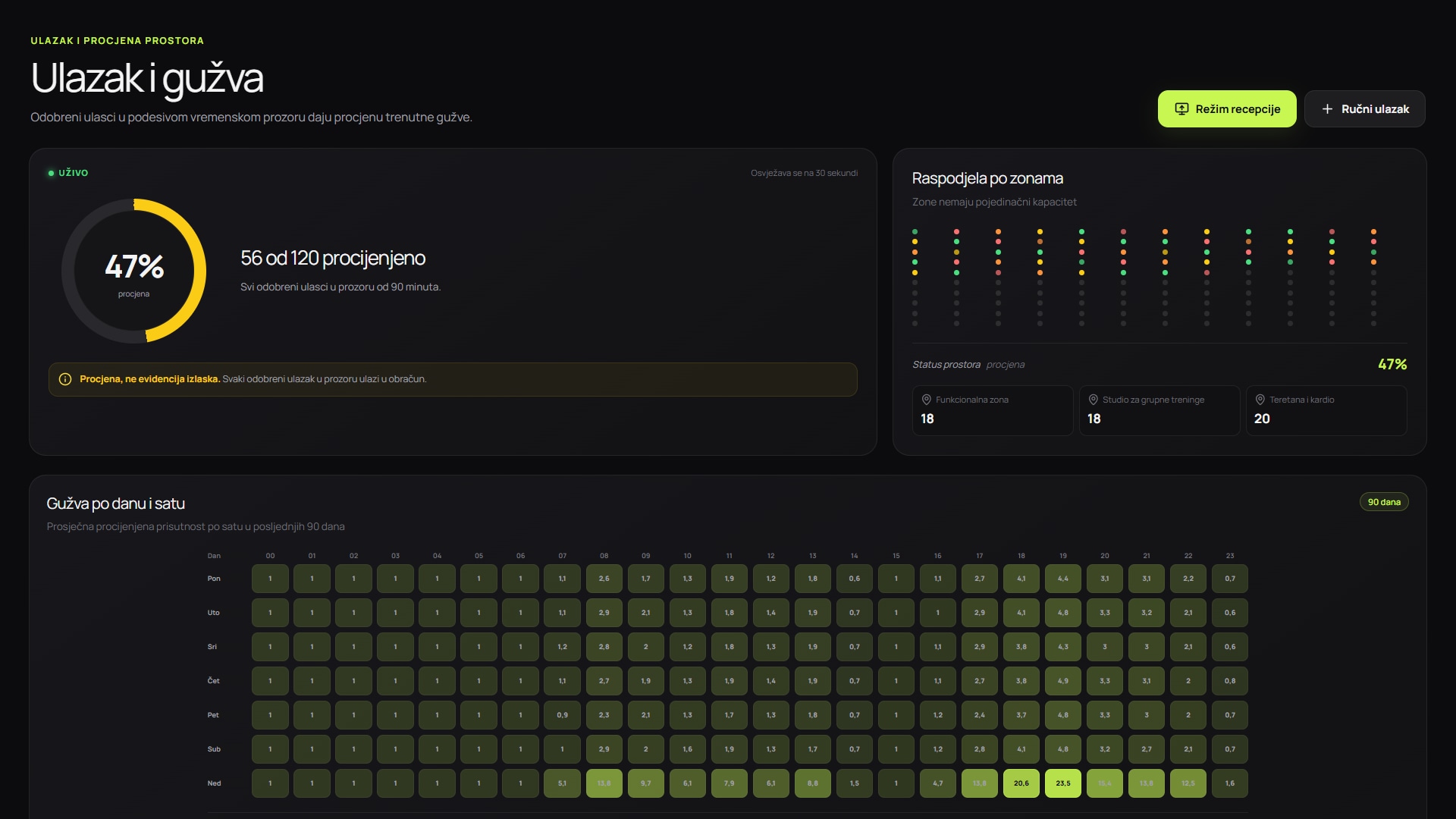This screenshot has width=1456, height=819.
Task: Click the info icon in the Procjena notice
Action: click(65, 379)
